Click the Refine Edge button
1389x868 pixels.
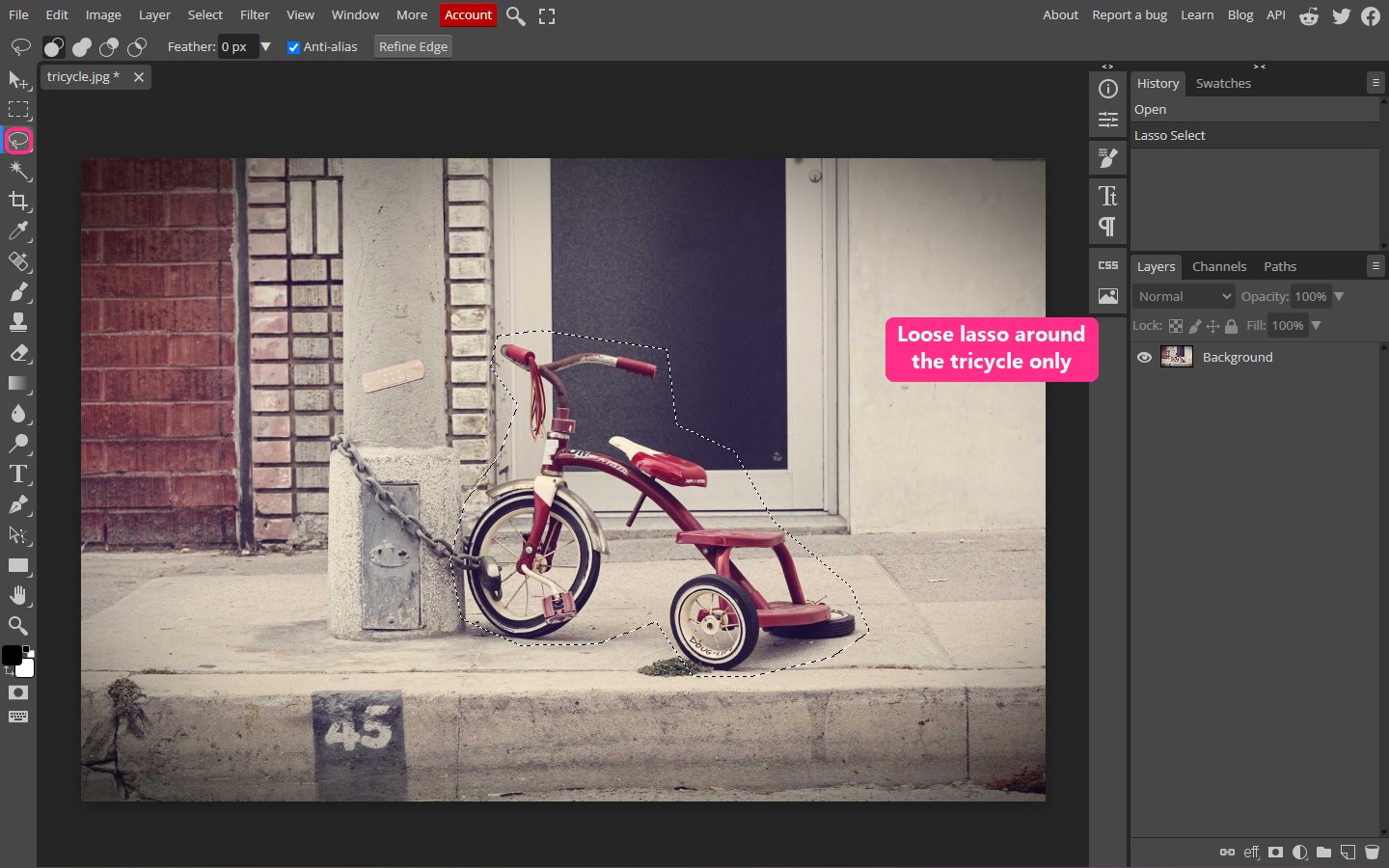point(413,47)
